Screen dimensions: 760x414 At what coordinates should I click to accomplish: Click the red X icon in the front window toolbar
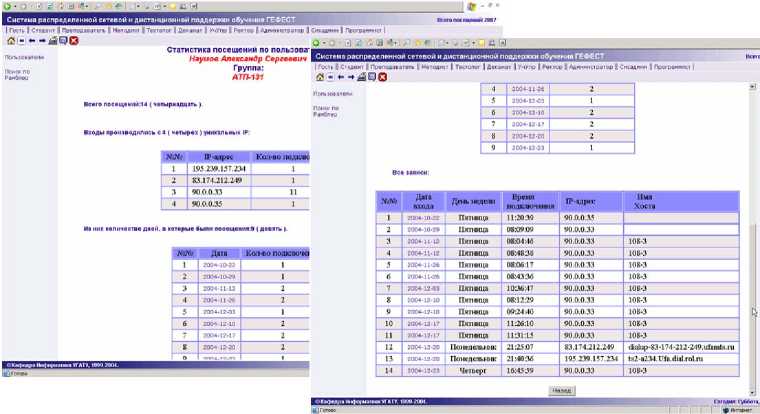coord(383,77)
